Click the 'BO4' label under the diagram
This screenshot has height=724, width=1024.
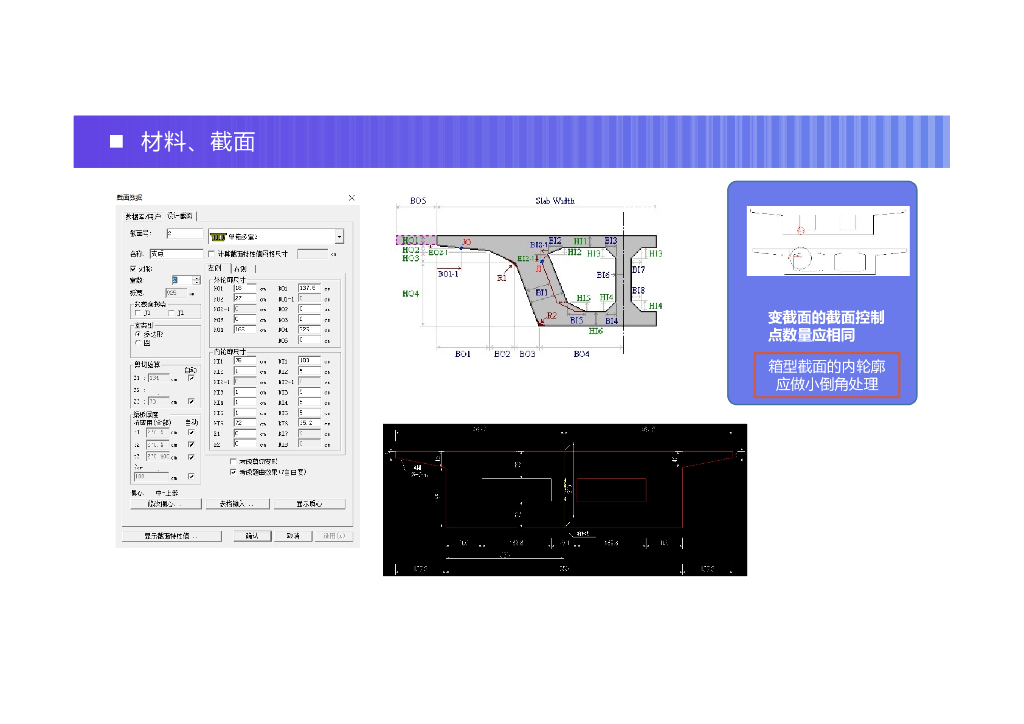[x=581, y=354]
